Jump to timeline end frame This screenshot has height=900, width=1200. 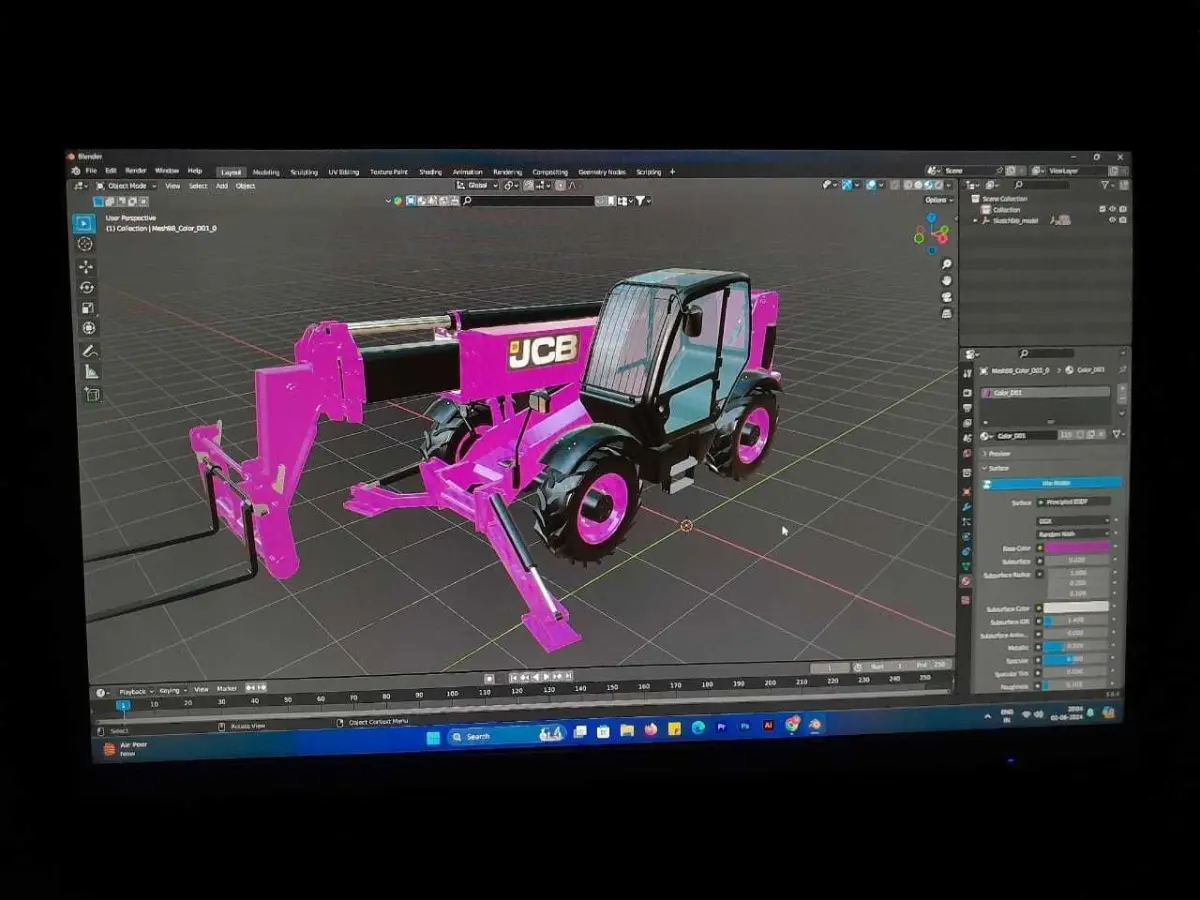click(569, 676)
